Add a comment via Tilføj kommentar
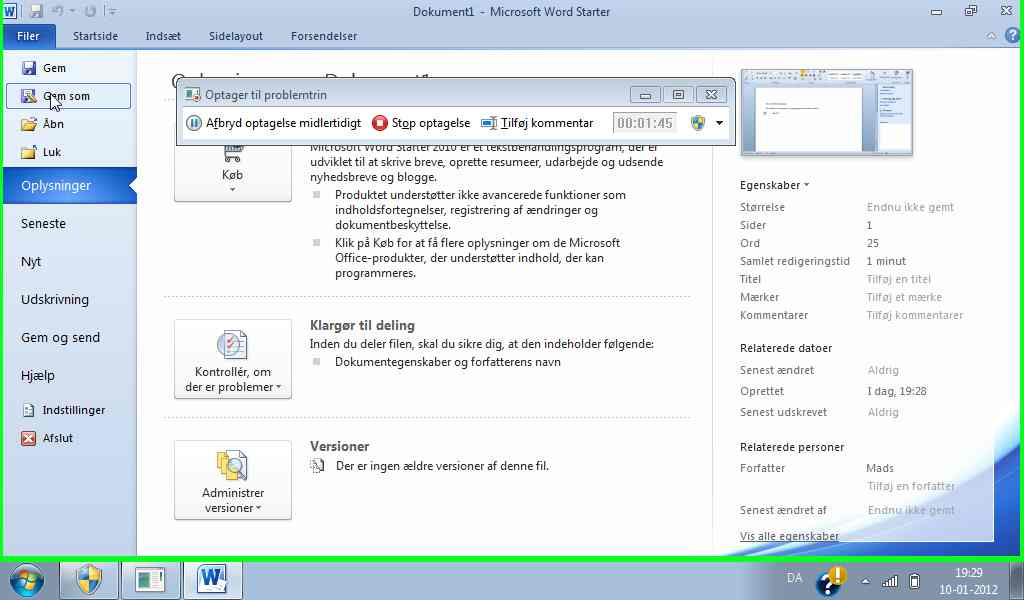This screenshot has height=600, width=1024. click(x=537, y=123)
